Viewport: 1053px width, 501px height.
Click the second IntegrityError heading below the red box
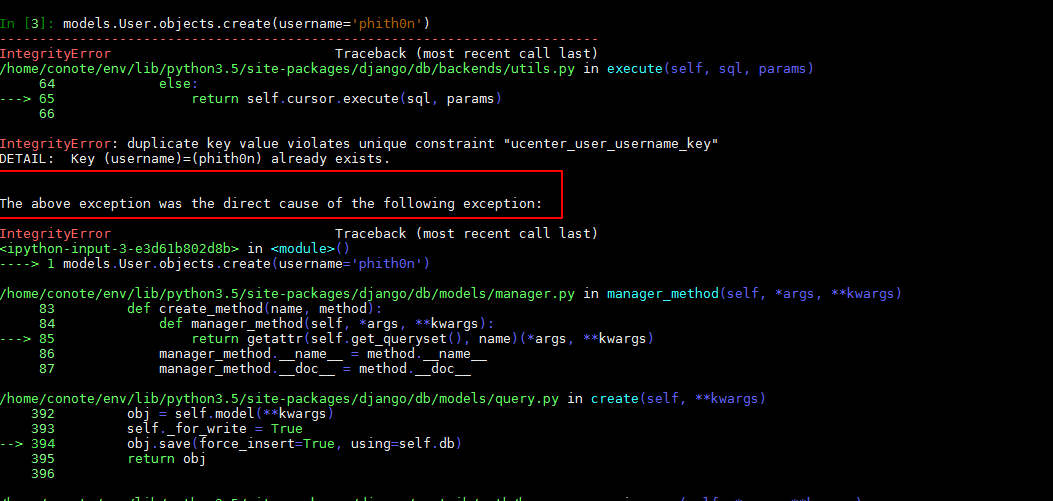click(55, 233)
